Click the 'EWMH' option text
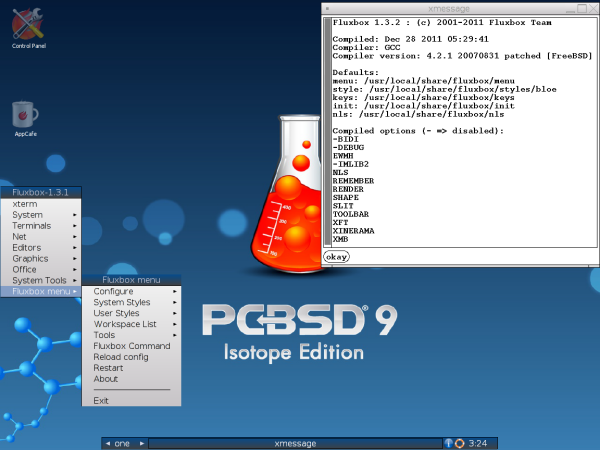 pos(343,156)
